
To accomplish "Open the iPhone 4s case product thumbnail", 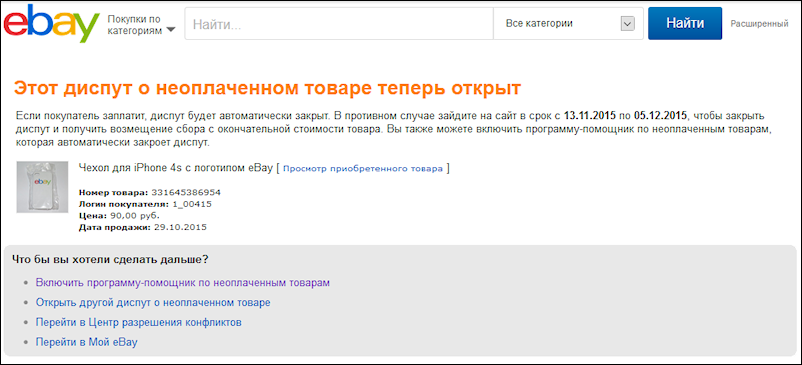I will click(42, 187).
